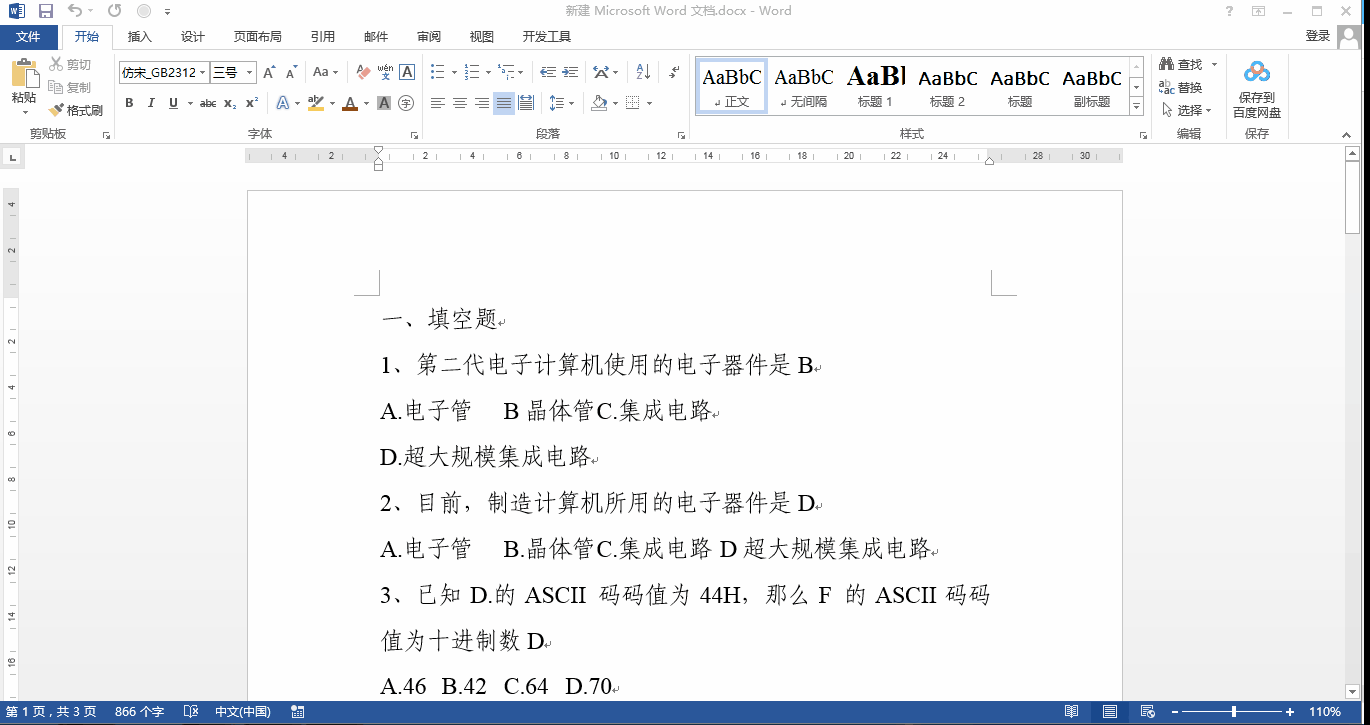The width and height of the screenshot is (1370, 725).
Task: Click the tab selector at ruler corner
Action: coord(13,156)
